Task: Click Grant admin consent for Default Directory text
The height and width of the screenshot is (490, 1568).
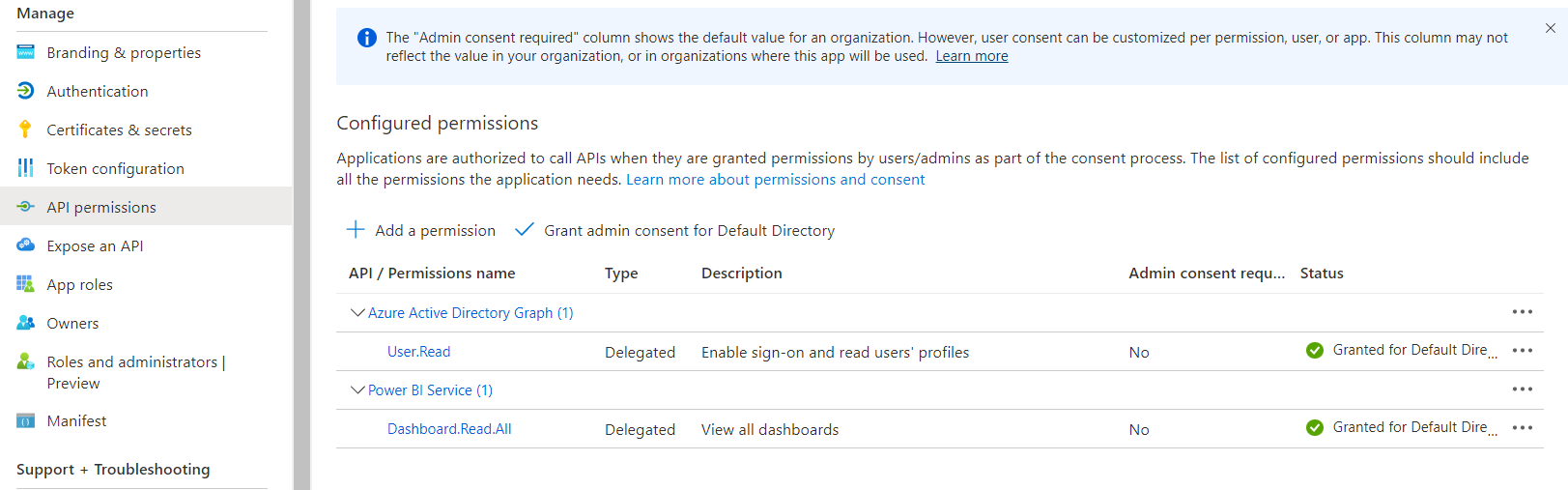Action: (x=689, y=230)
